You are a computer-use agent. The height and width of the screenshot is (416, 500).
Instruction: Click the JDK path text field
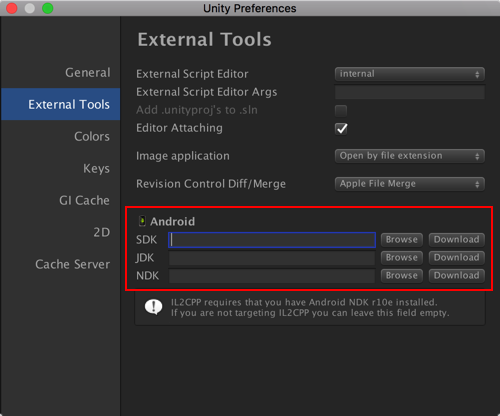(272, 258)
